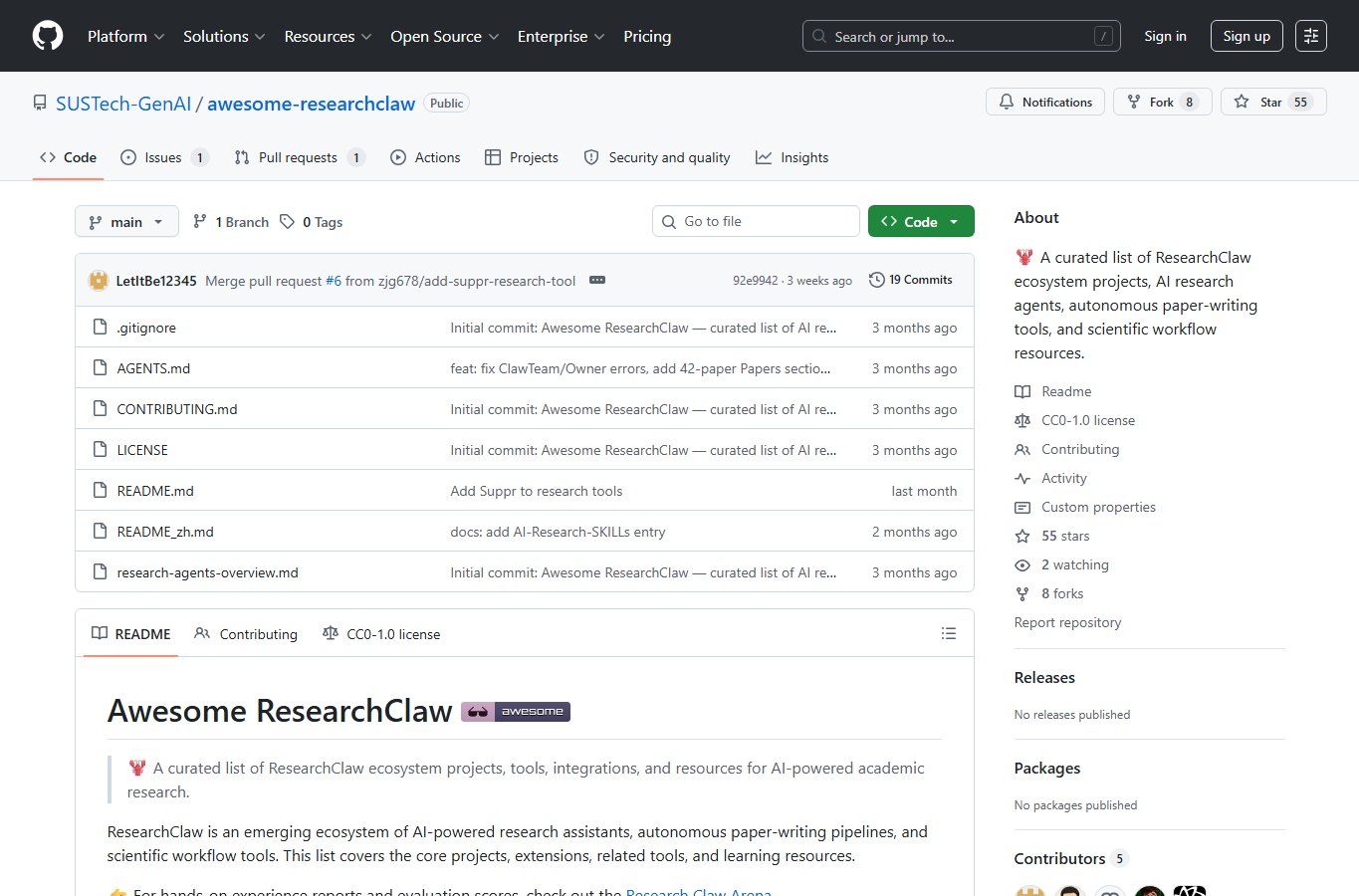Expand the Enterprise menu
This screenshot has width=1359, height=896.
[x=561, y=36]
